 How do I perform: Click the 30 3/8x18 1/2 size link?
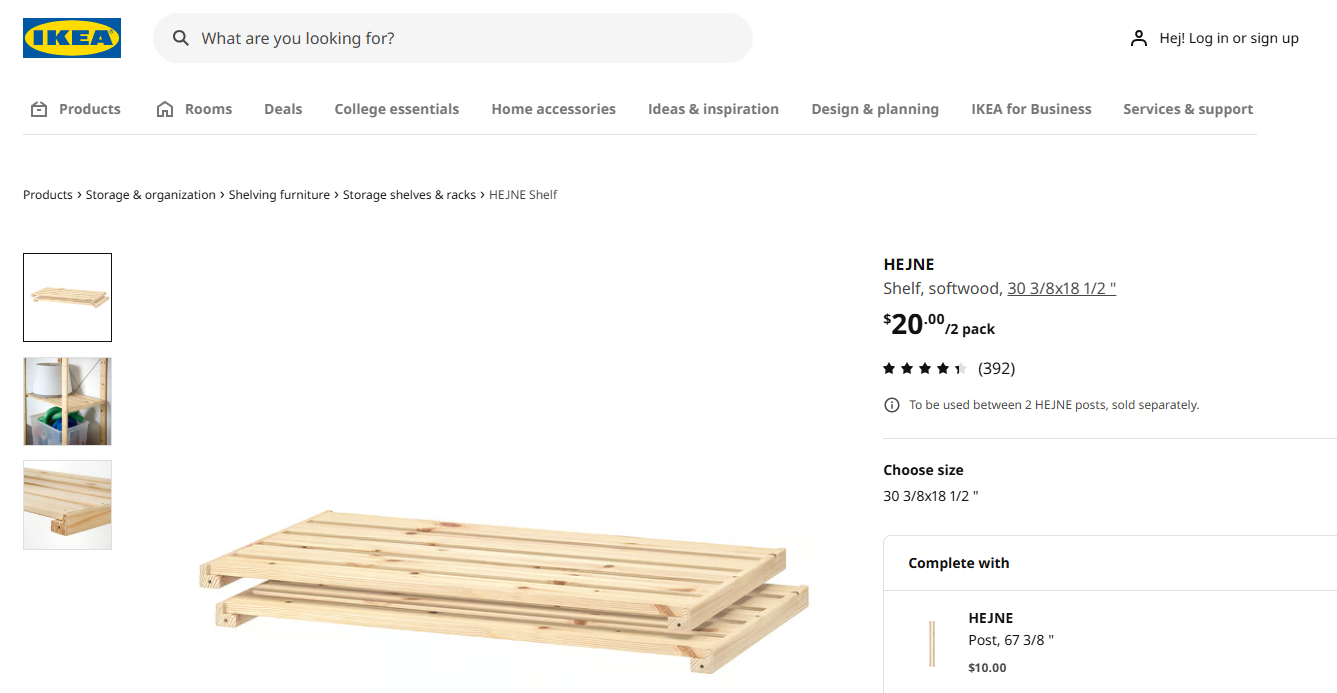[1061, 288]
